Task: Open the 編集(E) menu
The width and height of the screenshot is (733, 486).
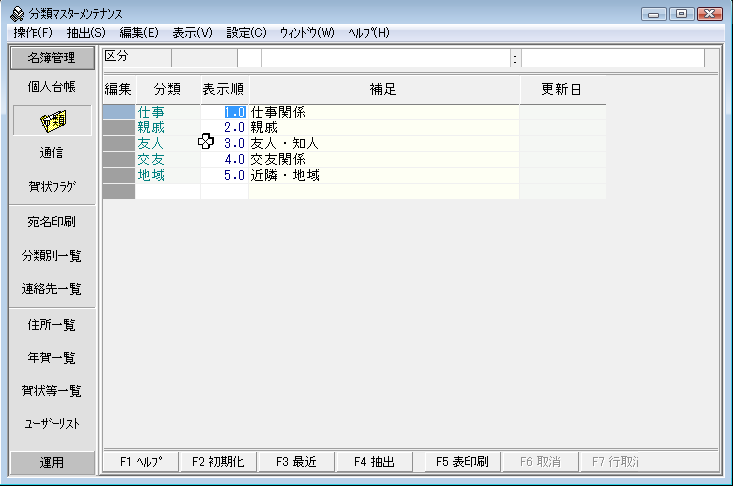Action: (139, 33)
